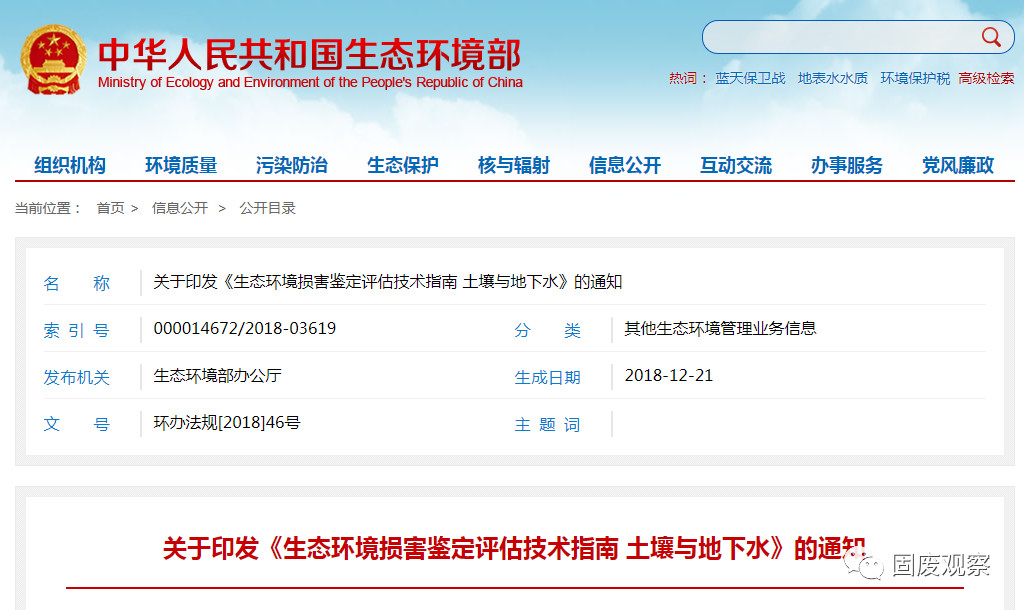Open the 环境质量 menu

pos(181,166)
